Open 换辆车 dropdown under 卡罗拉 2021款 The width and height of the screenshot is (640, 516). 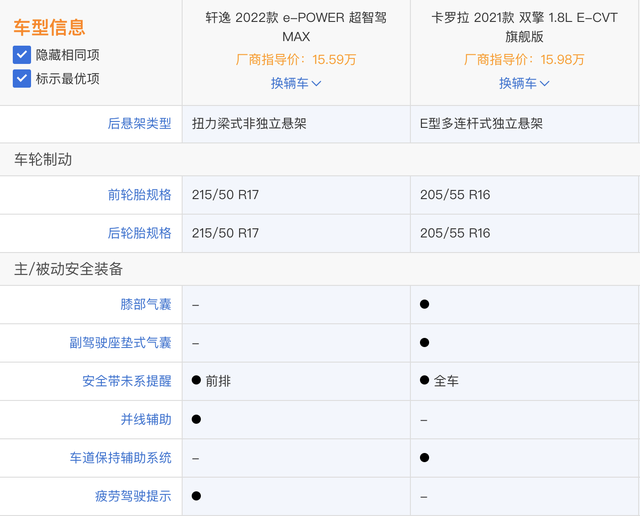coord(524,83)
